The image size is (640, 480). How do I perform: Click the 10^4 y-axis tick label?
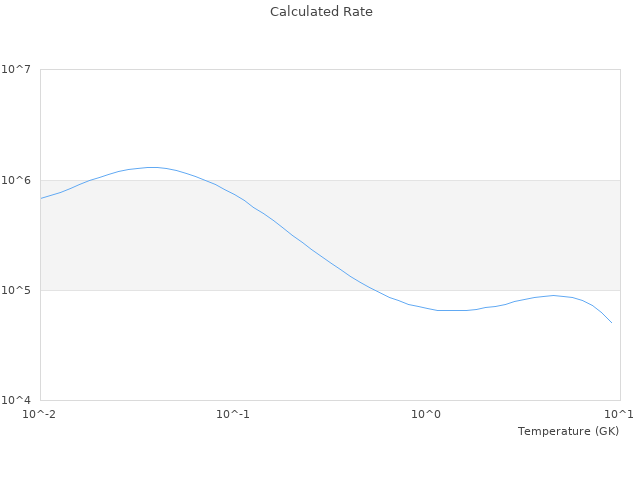(20, 400)
